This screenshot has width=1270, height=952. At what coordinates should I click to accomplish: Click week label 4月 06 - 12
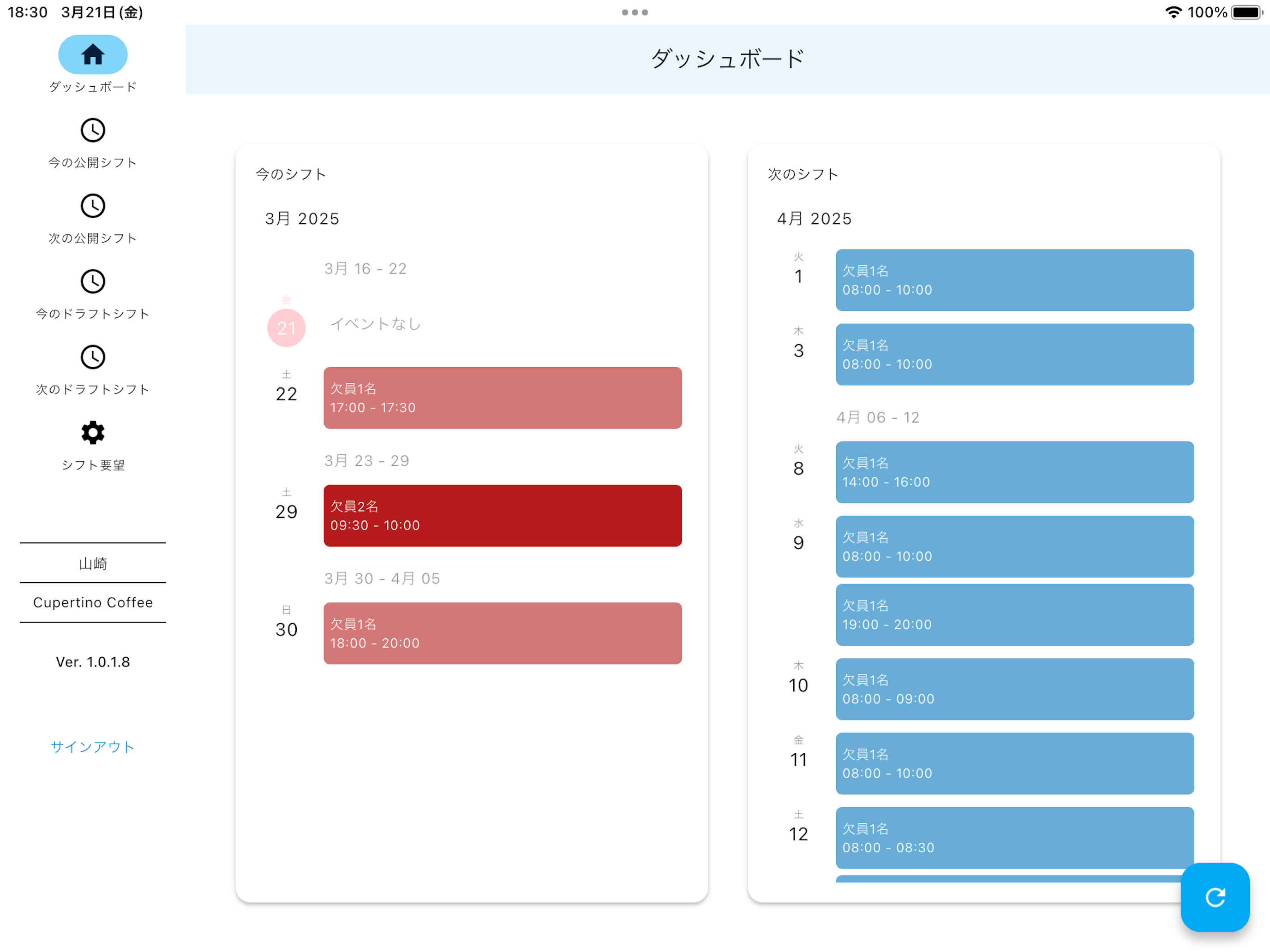point(878,417)
